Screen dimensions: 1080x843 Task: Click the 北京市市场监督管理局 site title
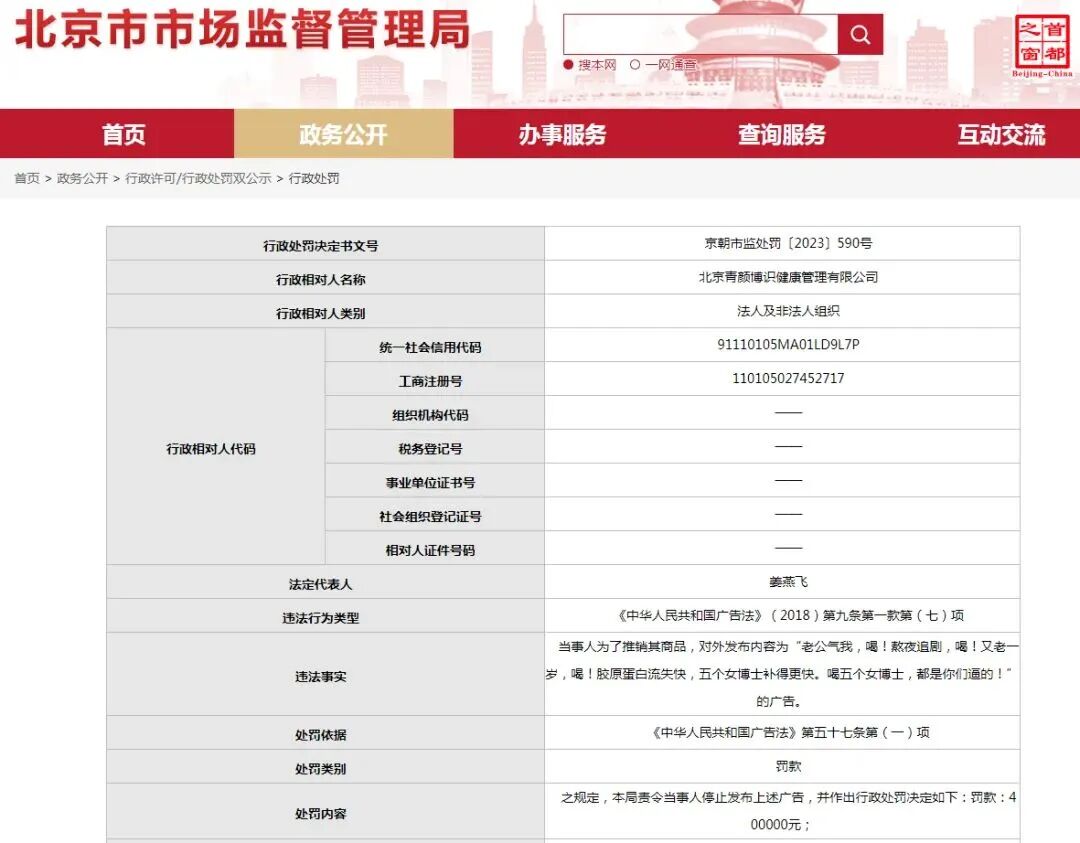pyautogui.click(x=242, y=30)
